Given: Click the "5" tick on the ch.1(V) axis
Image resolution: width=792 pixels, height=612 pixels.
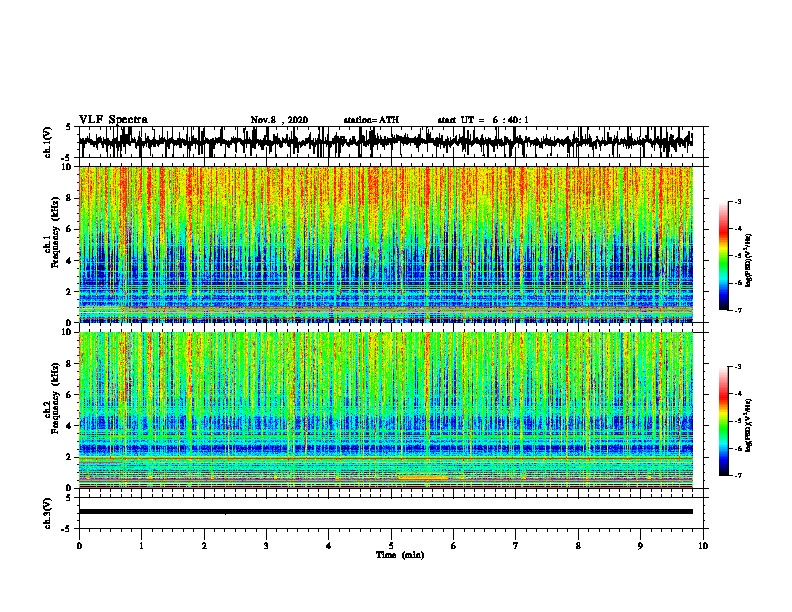Looking at the screenshot, I should [x=68, y=127].
